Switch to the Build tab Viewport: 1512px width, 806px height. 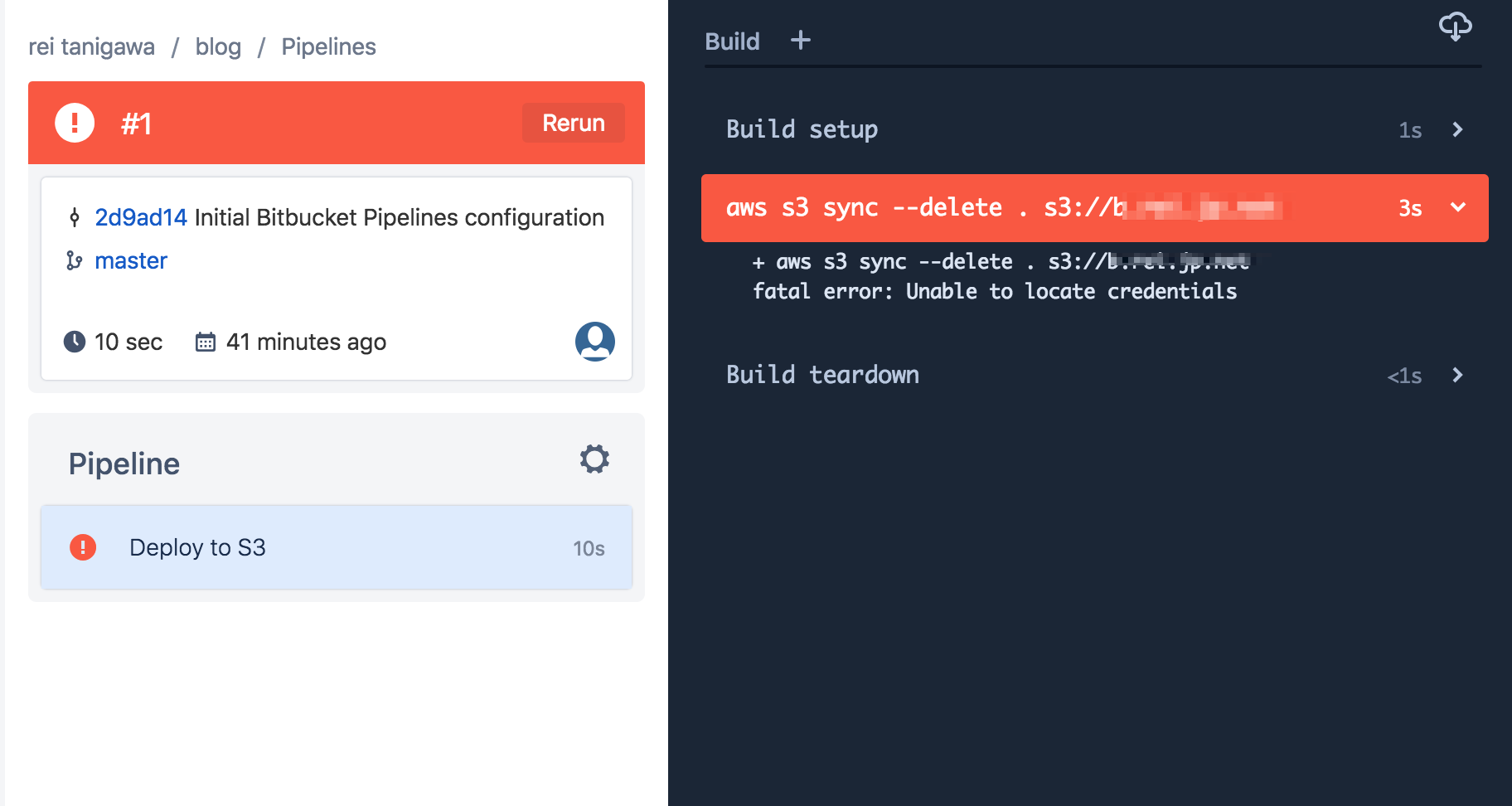pos(732,41)
